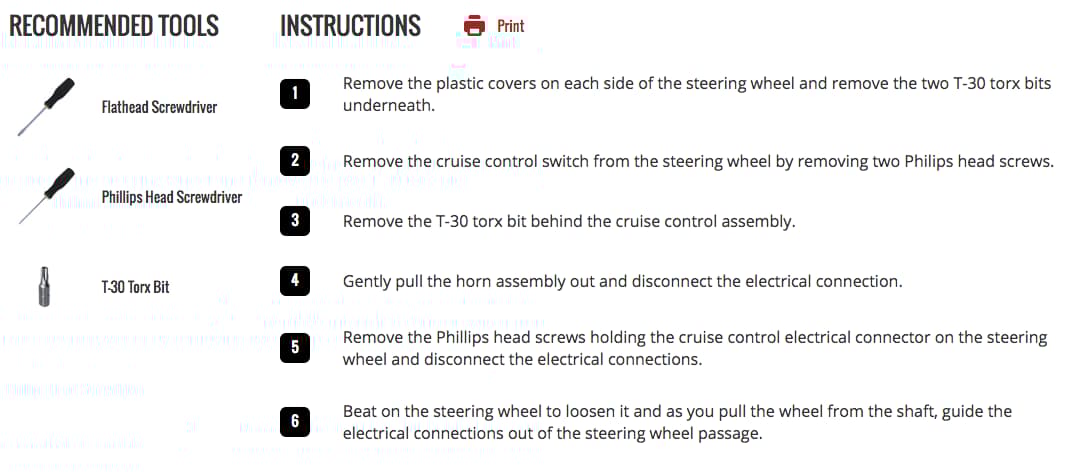
Task: Click the step 5 number badge
Action: [294, 348]
